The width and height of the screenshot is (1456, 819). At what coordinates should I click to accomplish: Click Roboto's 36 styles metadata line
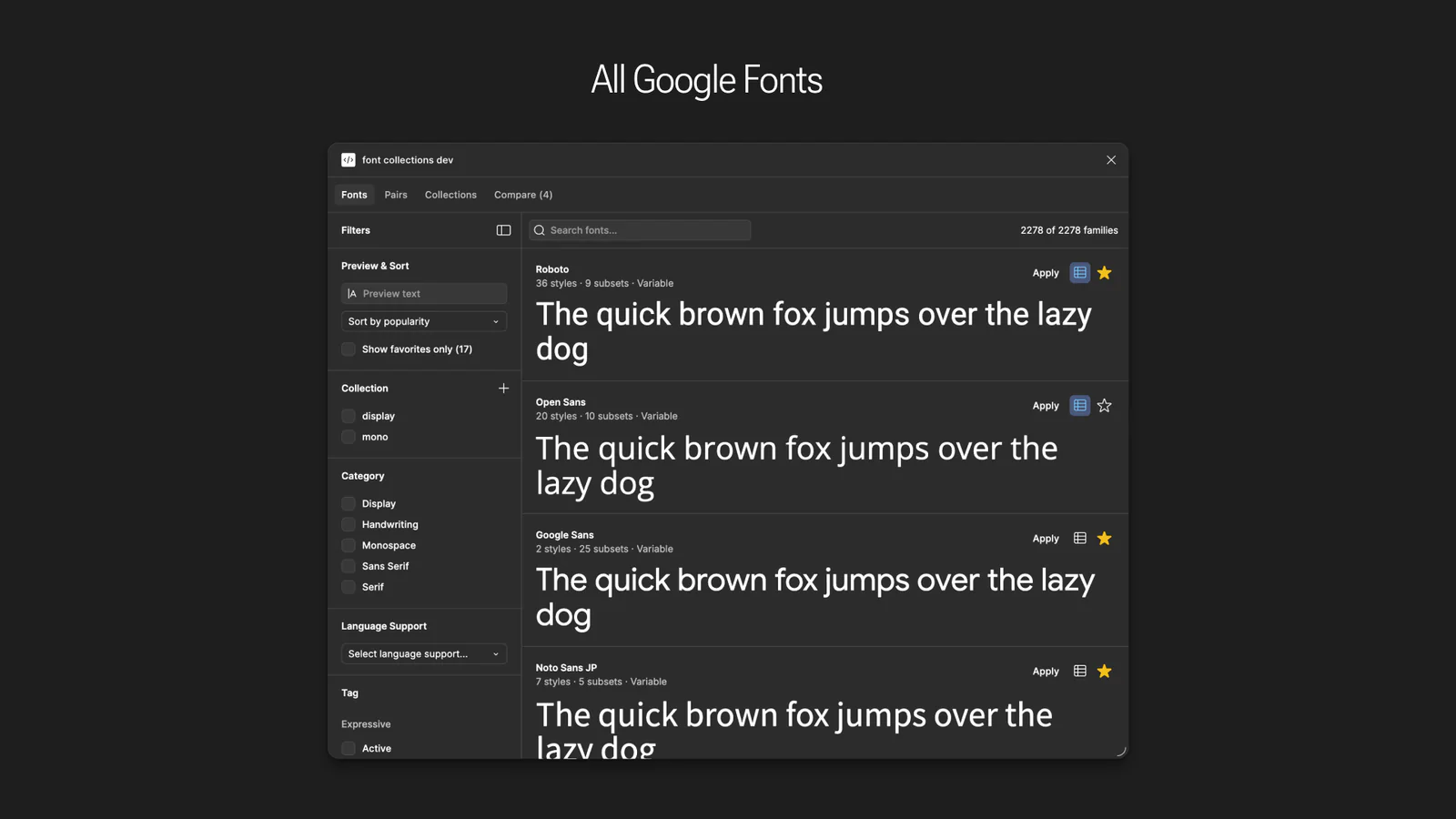(x=605, y=284)
